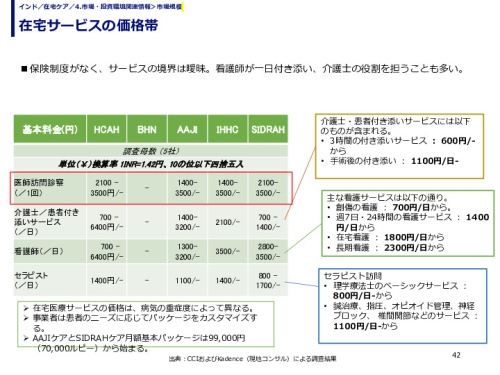Click the IHHC column header
The image size is (500, 375).
tap(227, 129)
